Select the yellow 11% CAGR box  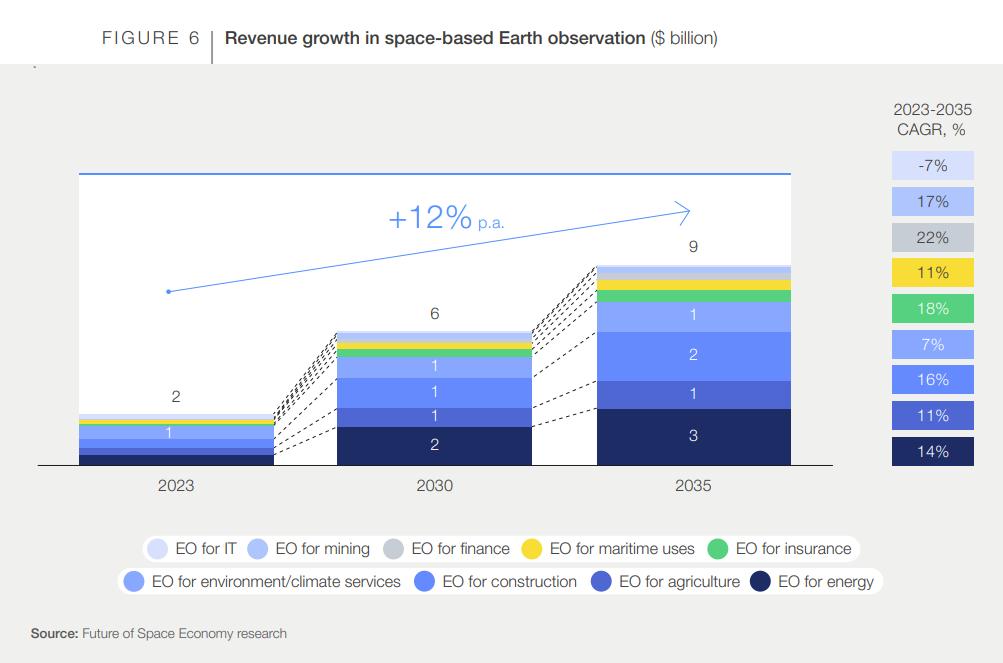(933, 273)
